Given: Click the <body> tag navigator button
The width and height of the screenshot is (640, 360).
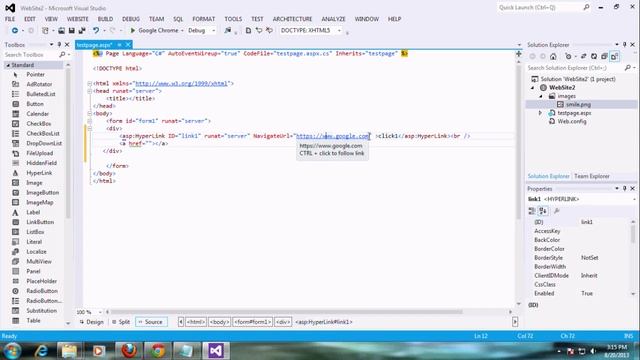Looking at the screenshot, I should (219, 322).
